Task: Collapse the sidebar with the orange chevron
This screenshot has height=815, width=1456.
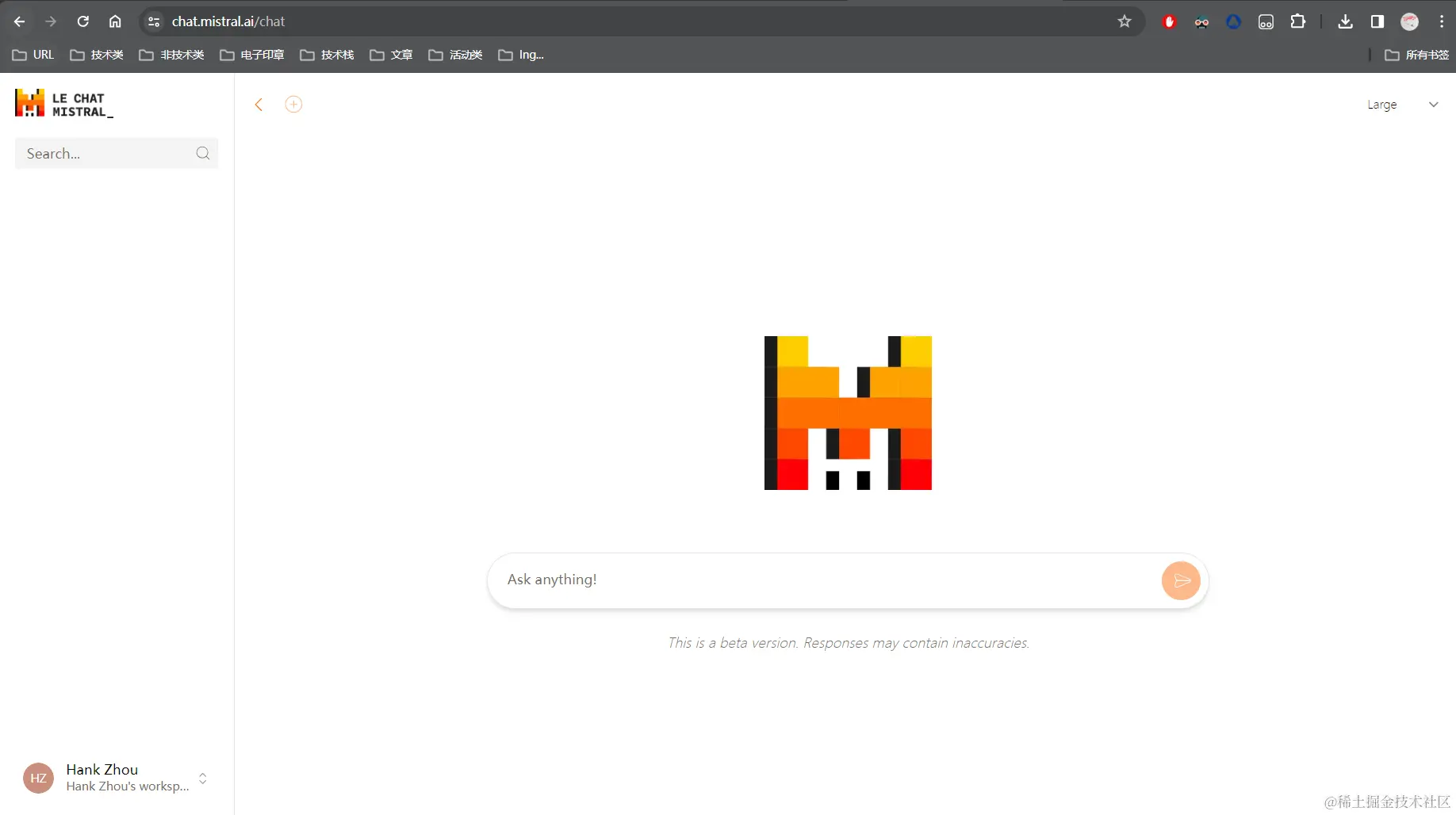Action: tap(259, 105)
